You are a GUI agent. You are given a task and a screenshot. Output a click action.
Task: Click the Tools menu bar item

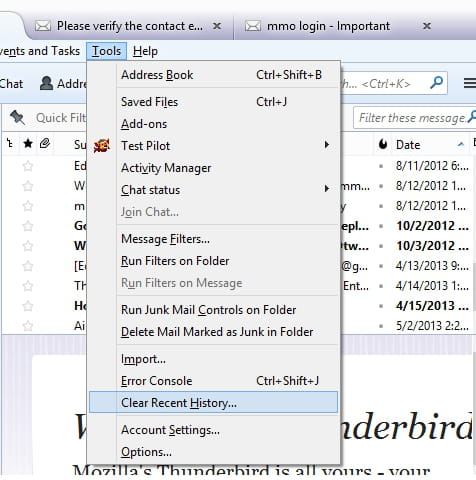[106, 51]
